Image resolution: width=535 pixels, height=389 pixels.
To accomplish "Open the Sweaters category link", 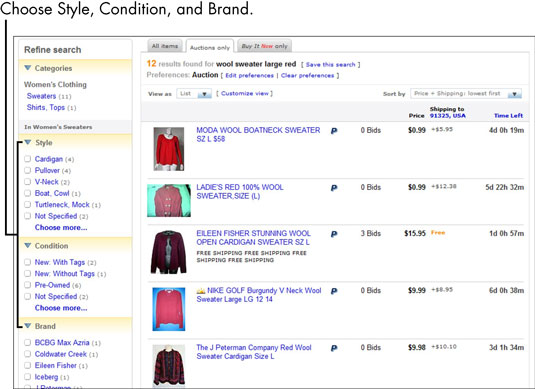I will point(41,96).
